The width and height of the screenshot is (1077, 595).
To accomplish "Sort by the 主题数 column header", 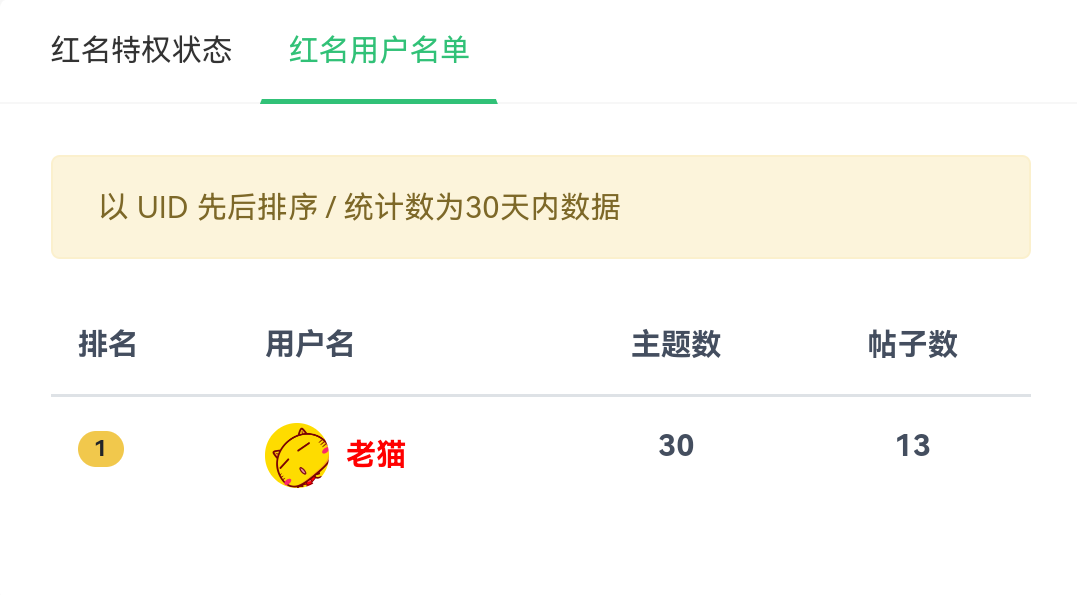I will point(676,344).
